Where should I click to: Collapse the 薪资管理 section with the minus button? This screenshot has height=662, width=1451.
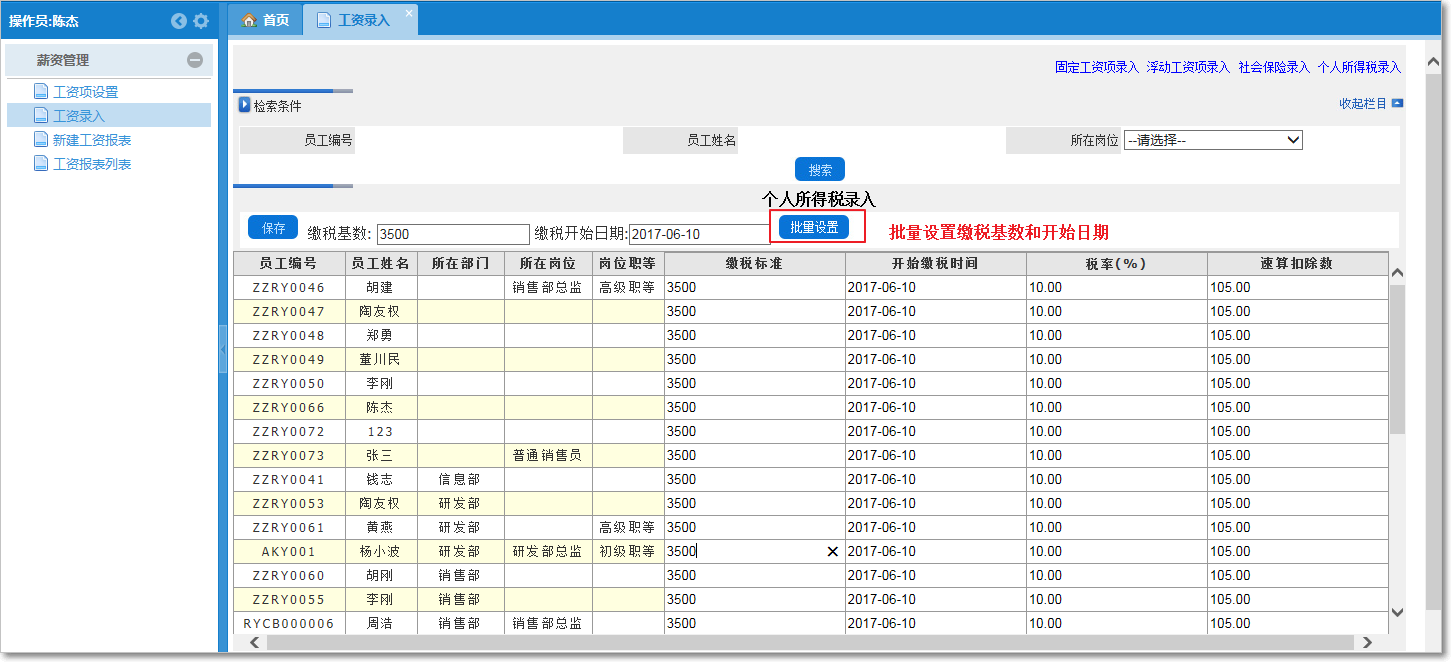[x=196, y=60]
